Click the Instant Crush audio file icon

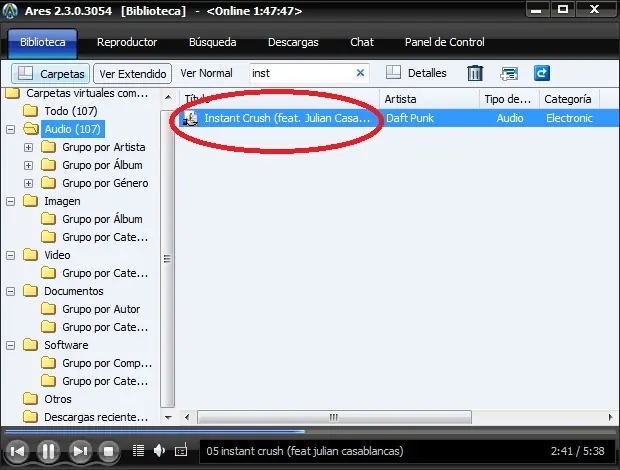[x=191, y=118]
